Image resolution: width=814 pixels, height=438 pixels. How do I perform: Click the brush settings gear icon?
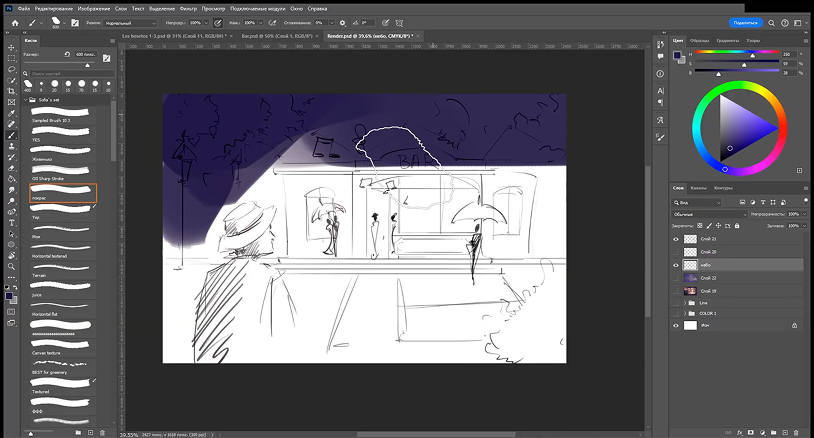coord(342,22)
